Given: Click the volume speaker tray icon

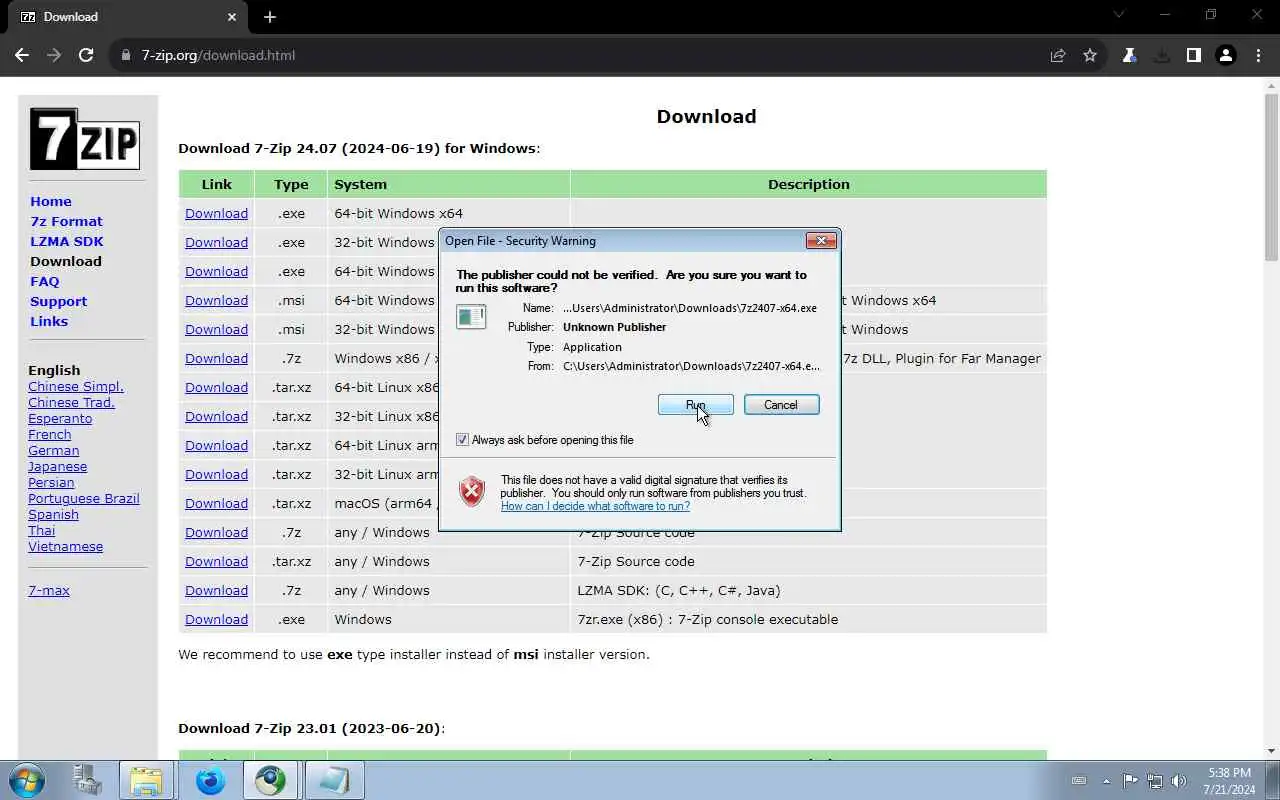Looking at the screenshot, I should 1179,781.
